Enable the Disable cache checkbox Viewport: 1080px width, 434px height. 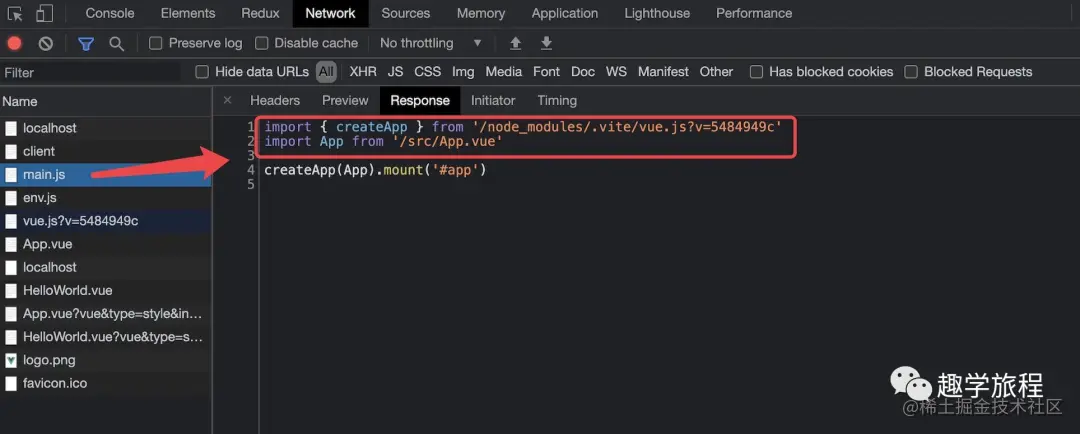point(261,43)
